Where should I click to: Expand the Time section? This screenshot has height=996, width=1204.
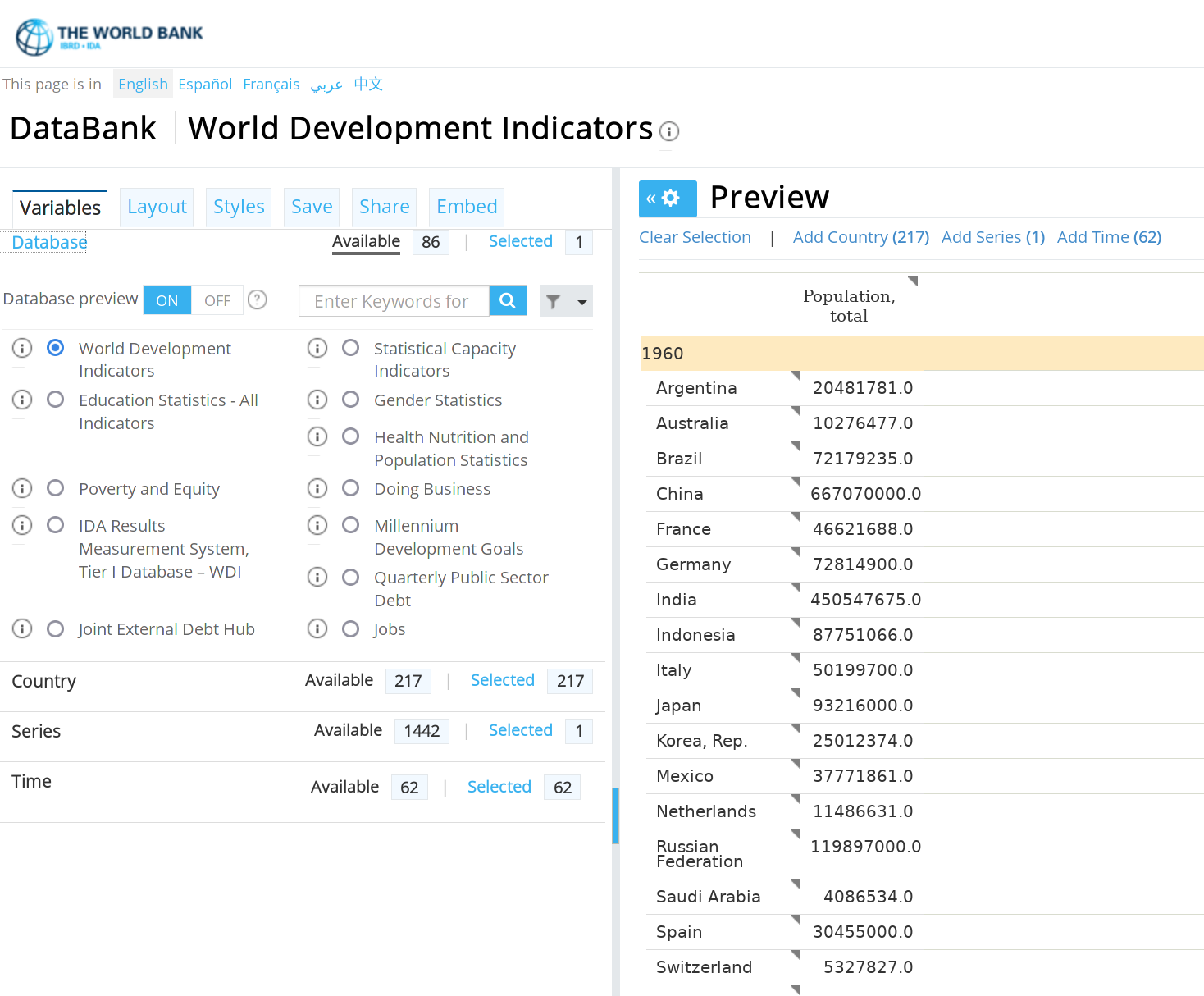pos(31,782)
